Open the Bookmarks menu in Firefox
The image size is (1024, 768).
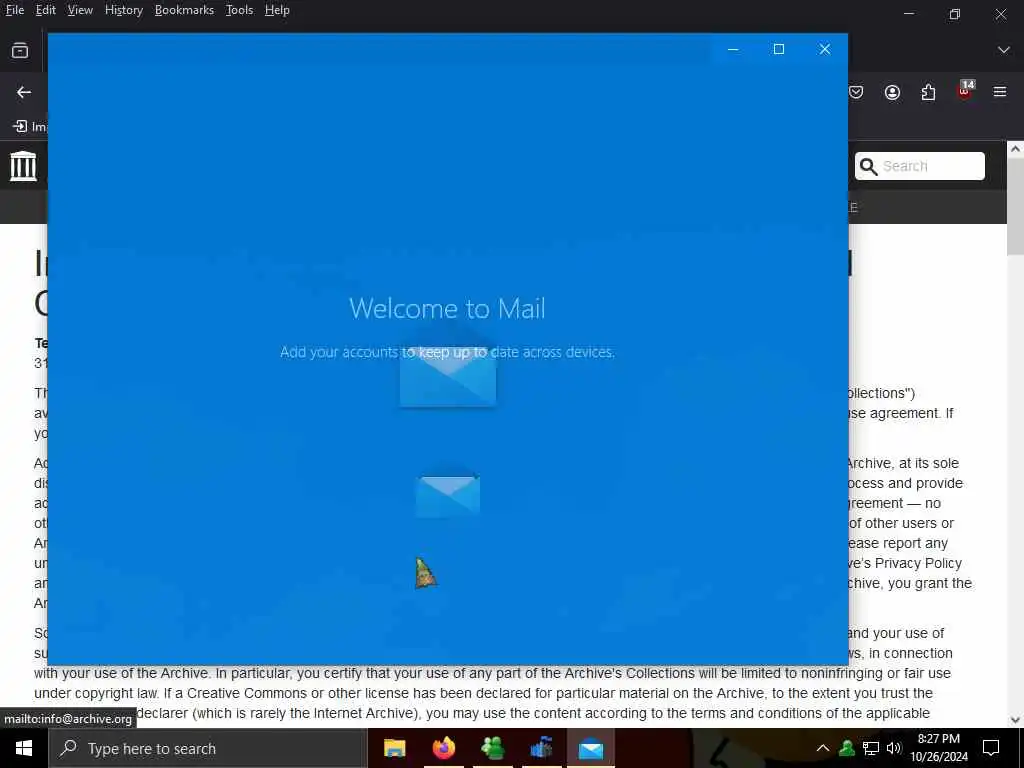[x=184, y=10]
